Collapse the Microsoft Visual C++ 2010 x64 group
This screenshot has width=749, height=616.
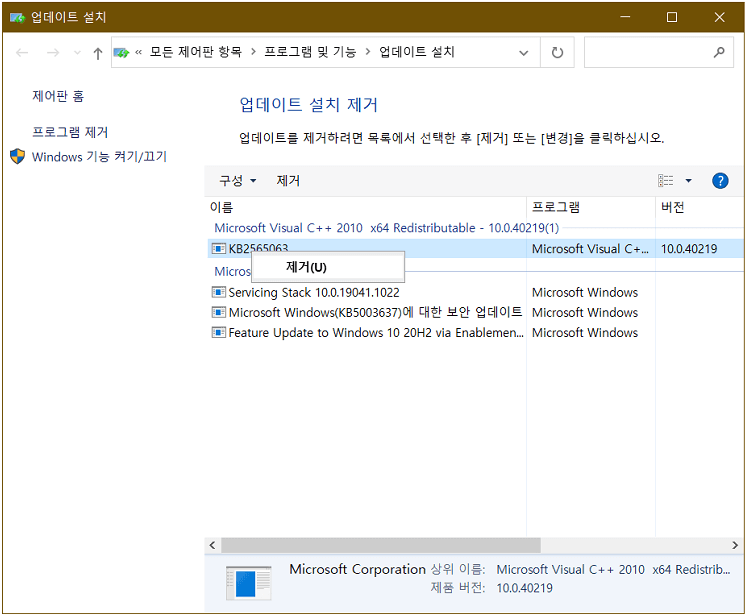(386, 228)
